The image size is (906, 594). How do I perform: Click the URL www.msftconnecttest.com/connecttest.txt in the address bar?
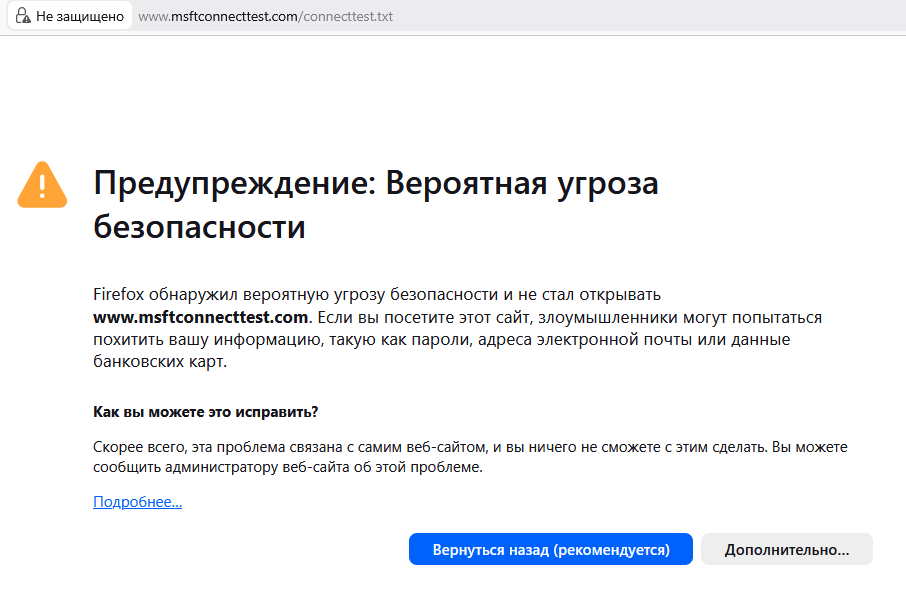coord(265,17)
